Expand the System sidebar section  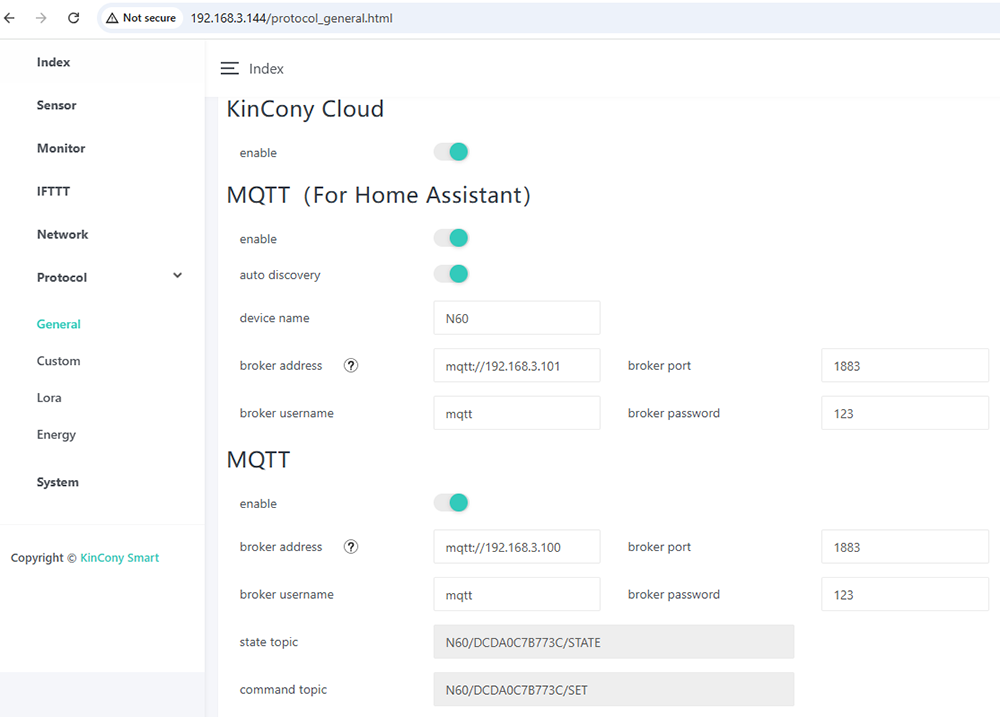[x=58, y=482]
